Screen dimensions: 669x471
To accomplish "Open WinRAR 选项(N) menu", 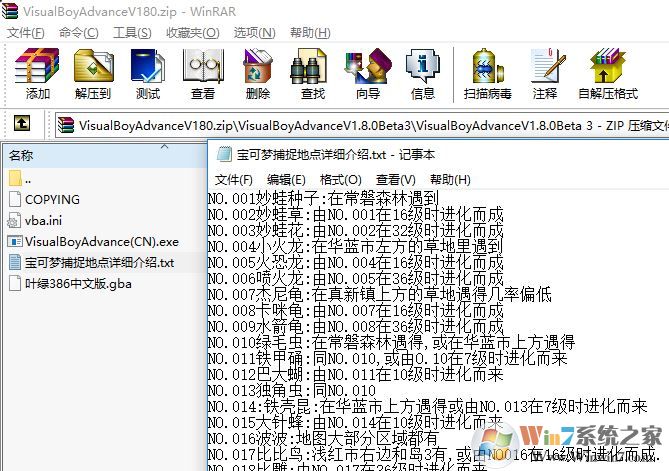I will tap(254, 33).
